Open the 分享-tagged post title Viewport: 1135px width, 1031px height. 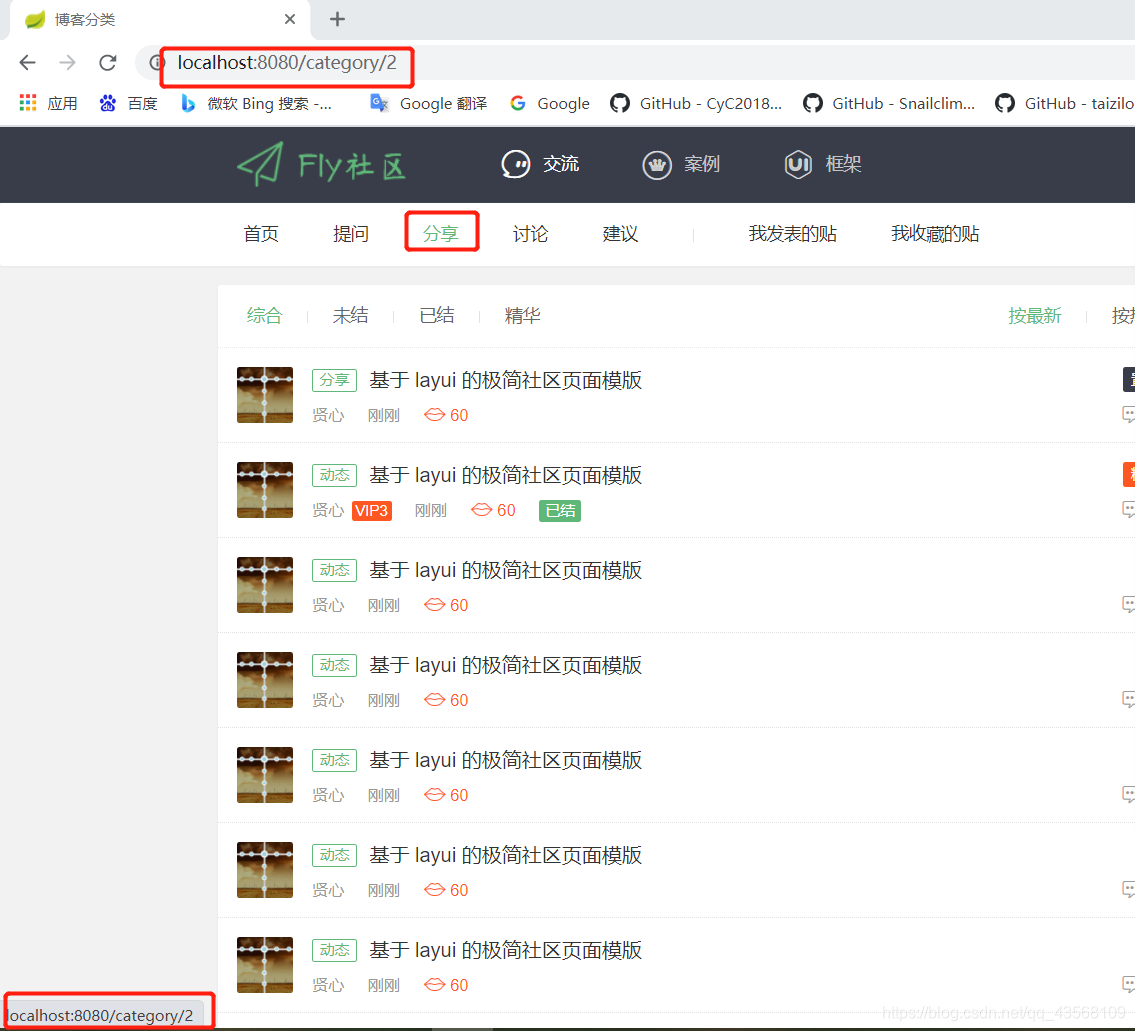[x=505, y=380]
